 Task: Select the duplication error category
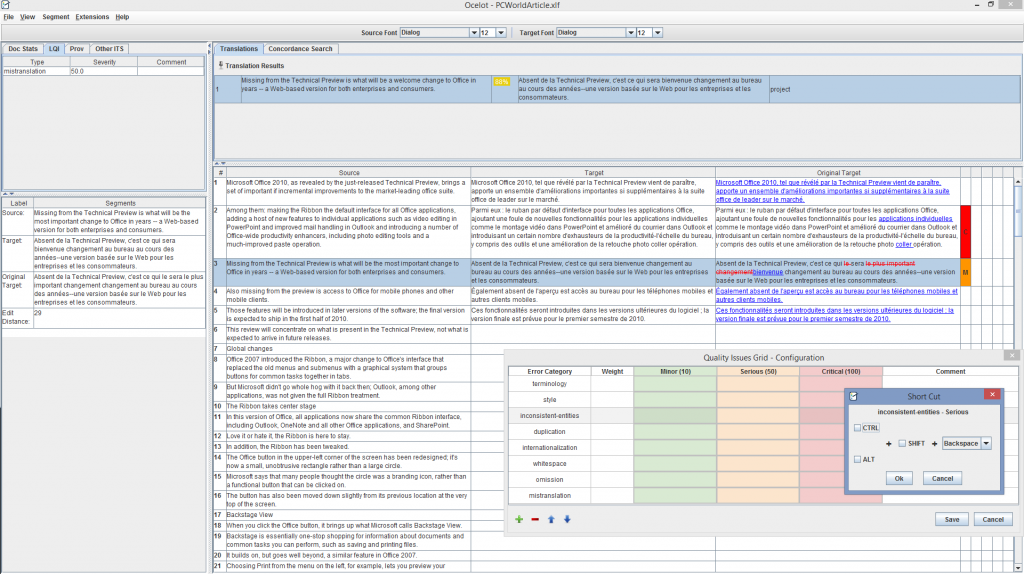[x=549, y=432]
